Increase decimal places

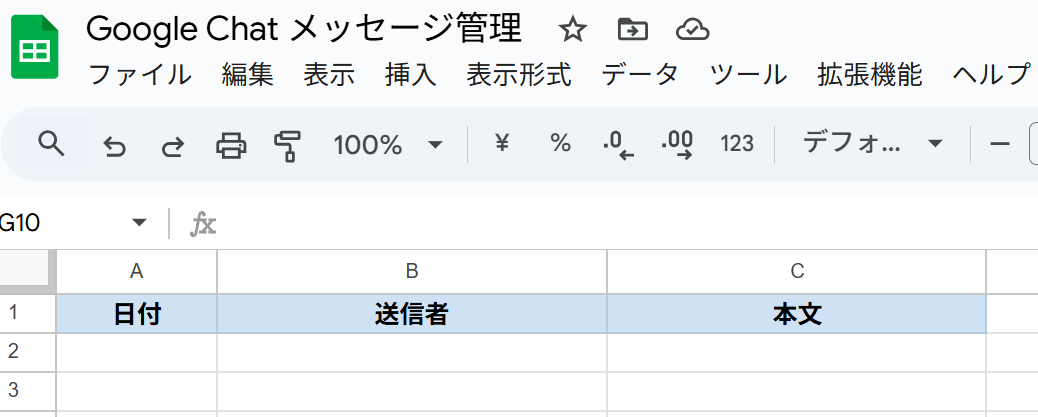678,145
